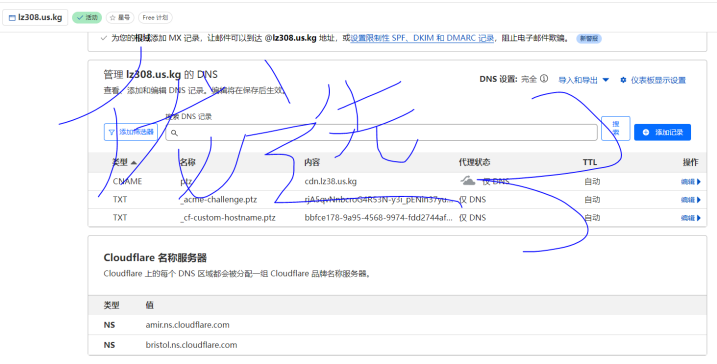Open the SPF, DKIM and DMARC link
The height and width of the screenshot is (364, 717).
tap(422, 38)
